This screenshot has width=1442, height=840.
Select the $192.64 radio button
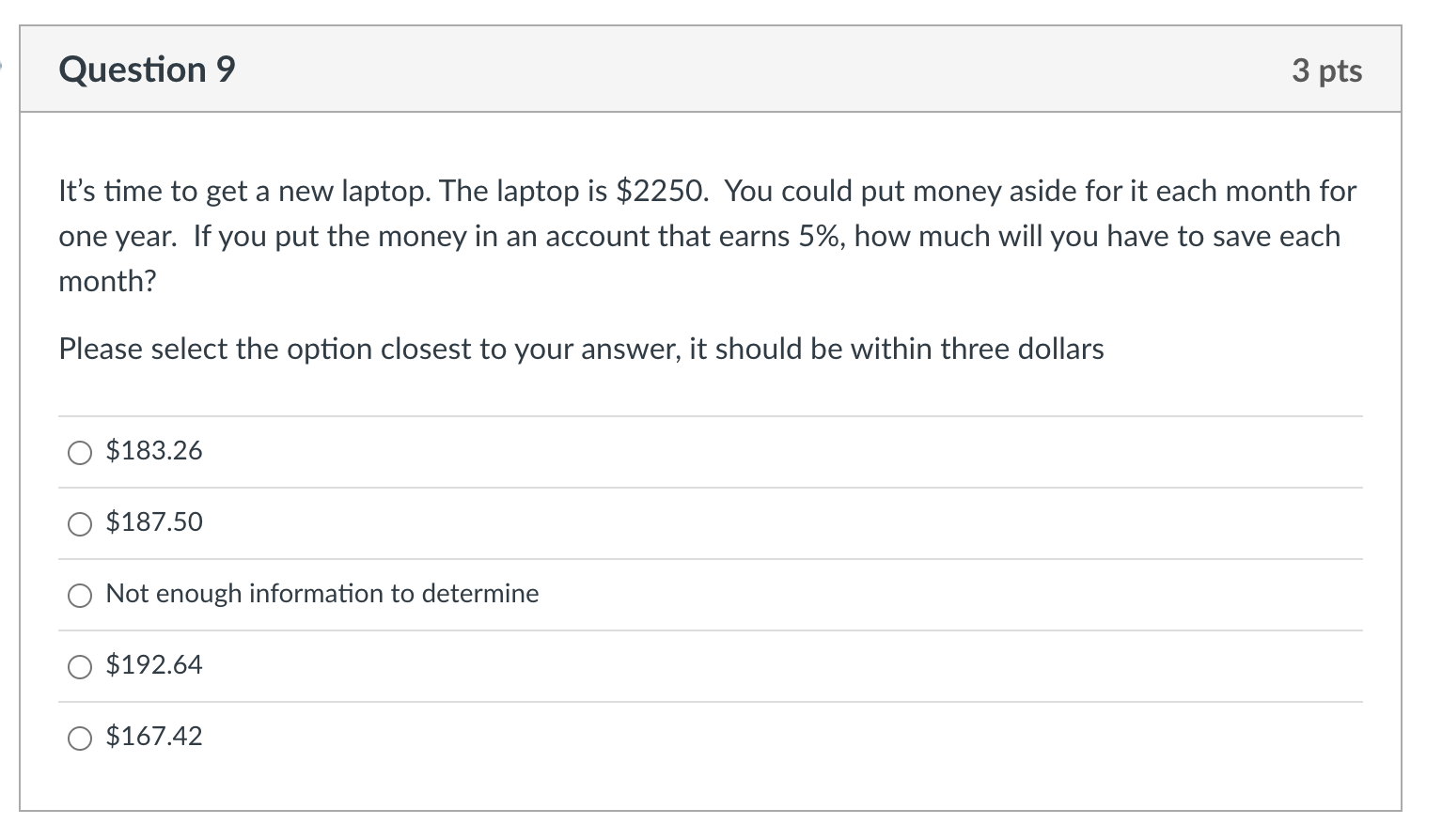(x=80, y=666)
